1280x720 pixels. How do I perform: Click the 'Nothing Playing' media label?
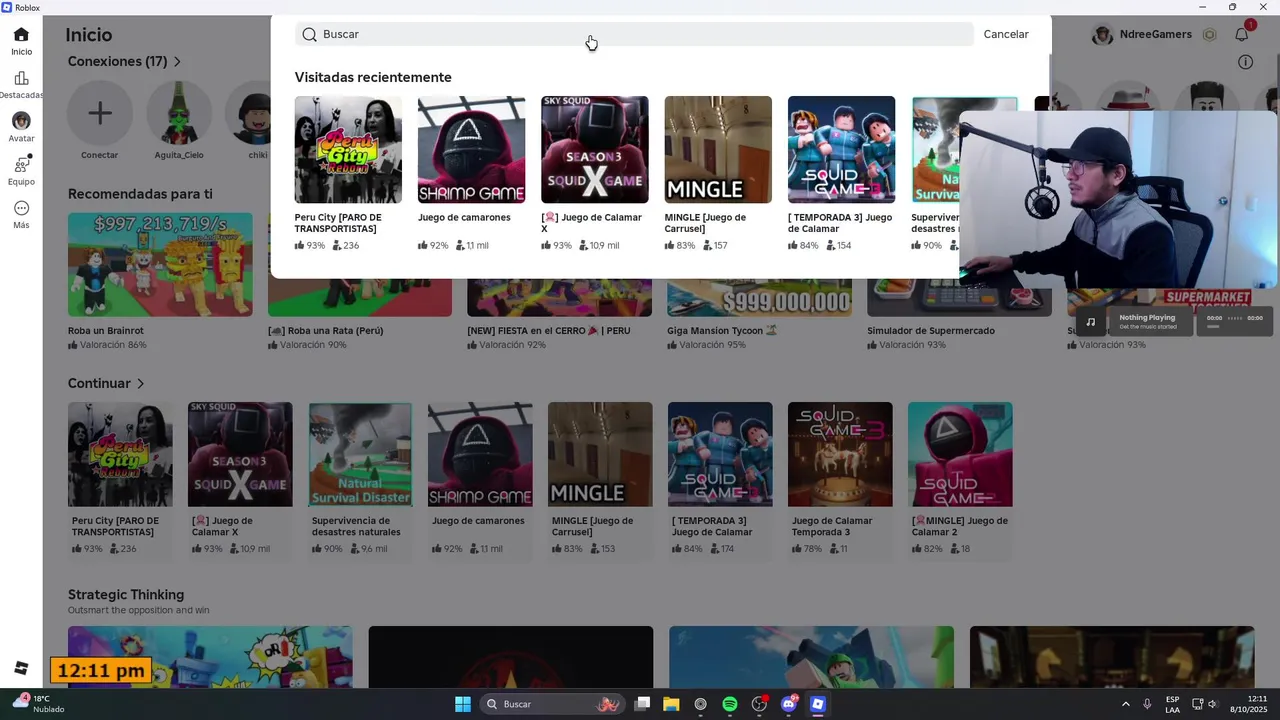pyautogui.click(x=1147, y=317)
